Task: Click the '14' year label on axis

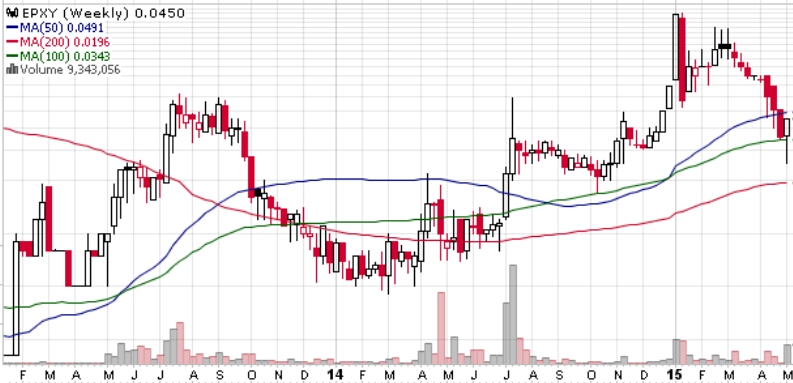Action: click(x=335, y=375)
